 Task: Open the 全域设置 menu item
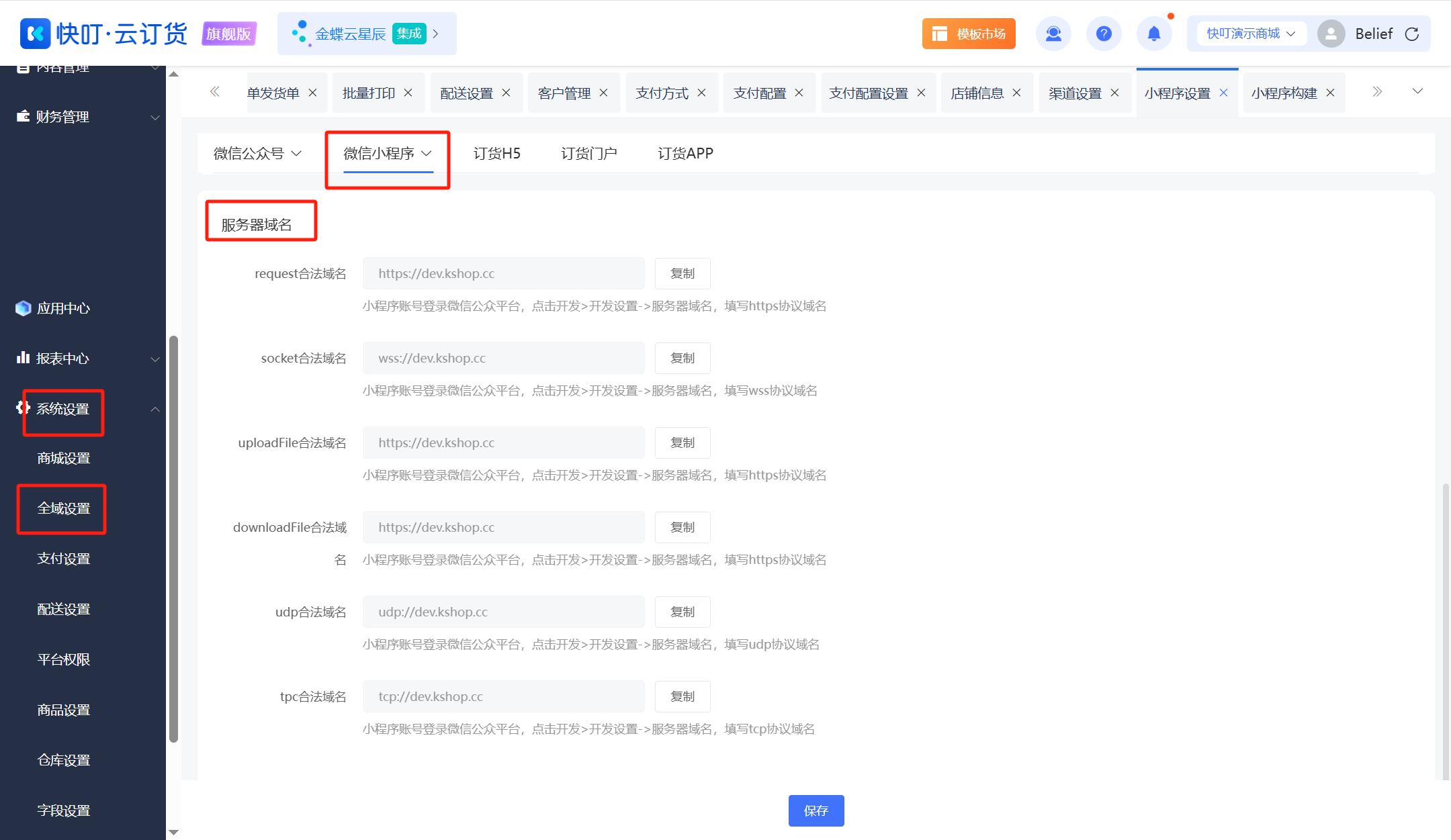[x=64, y=508]
